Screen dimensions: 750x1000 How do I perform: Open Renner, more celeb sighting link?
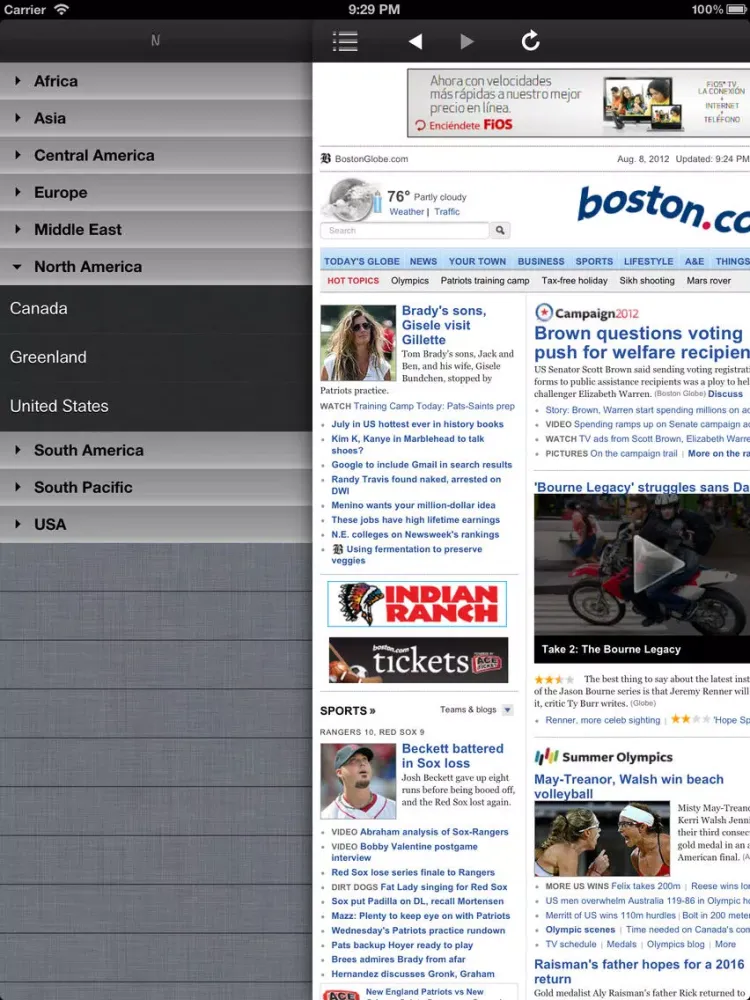point(603,720)
